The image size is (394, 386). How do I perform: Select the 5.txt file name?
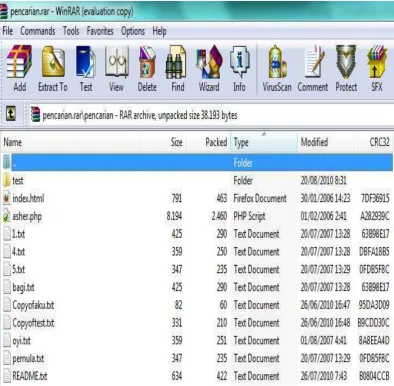point(18,269)
